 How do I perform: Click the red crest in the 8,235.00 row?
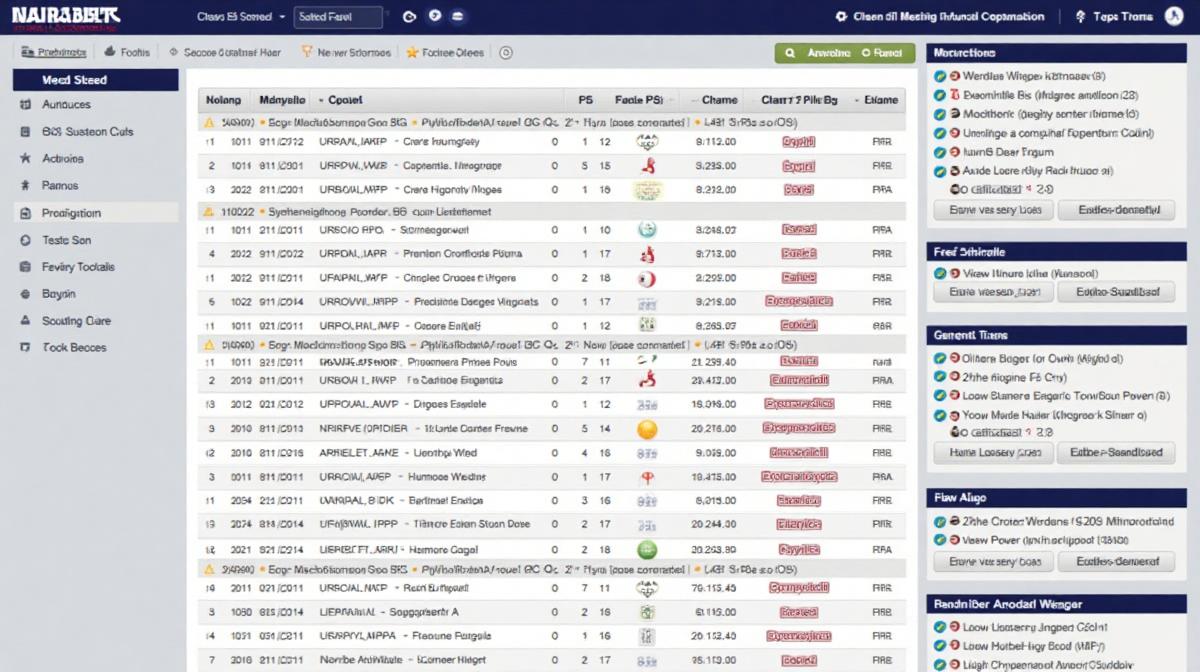(x=646, y=166)
